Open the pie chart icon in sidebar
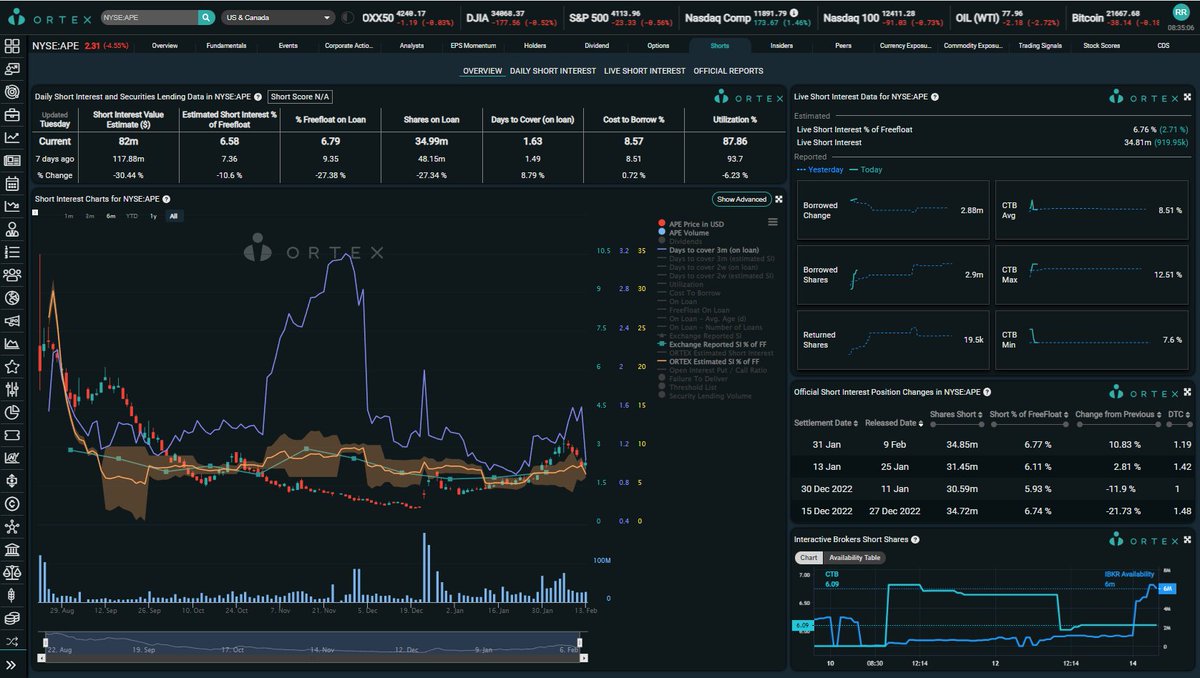1200x678 pixels. point(12,413)
